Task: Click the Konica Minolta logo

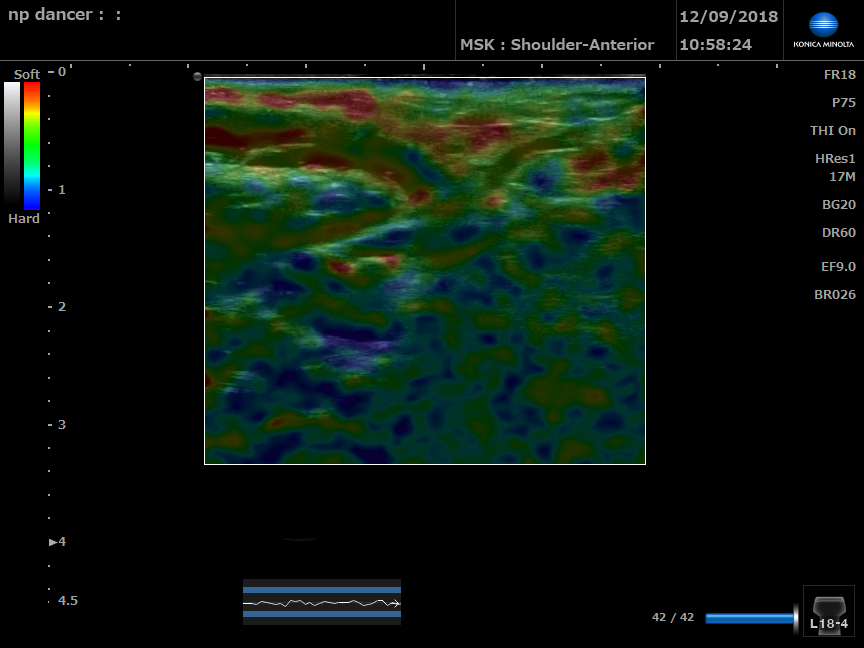Action: [x=823, y=30]
